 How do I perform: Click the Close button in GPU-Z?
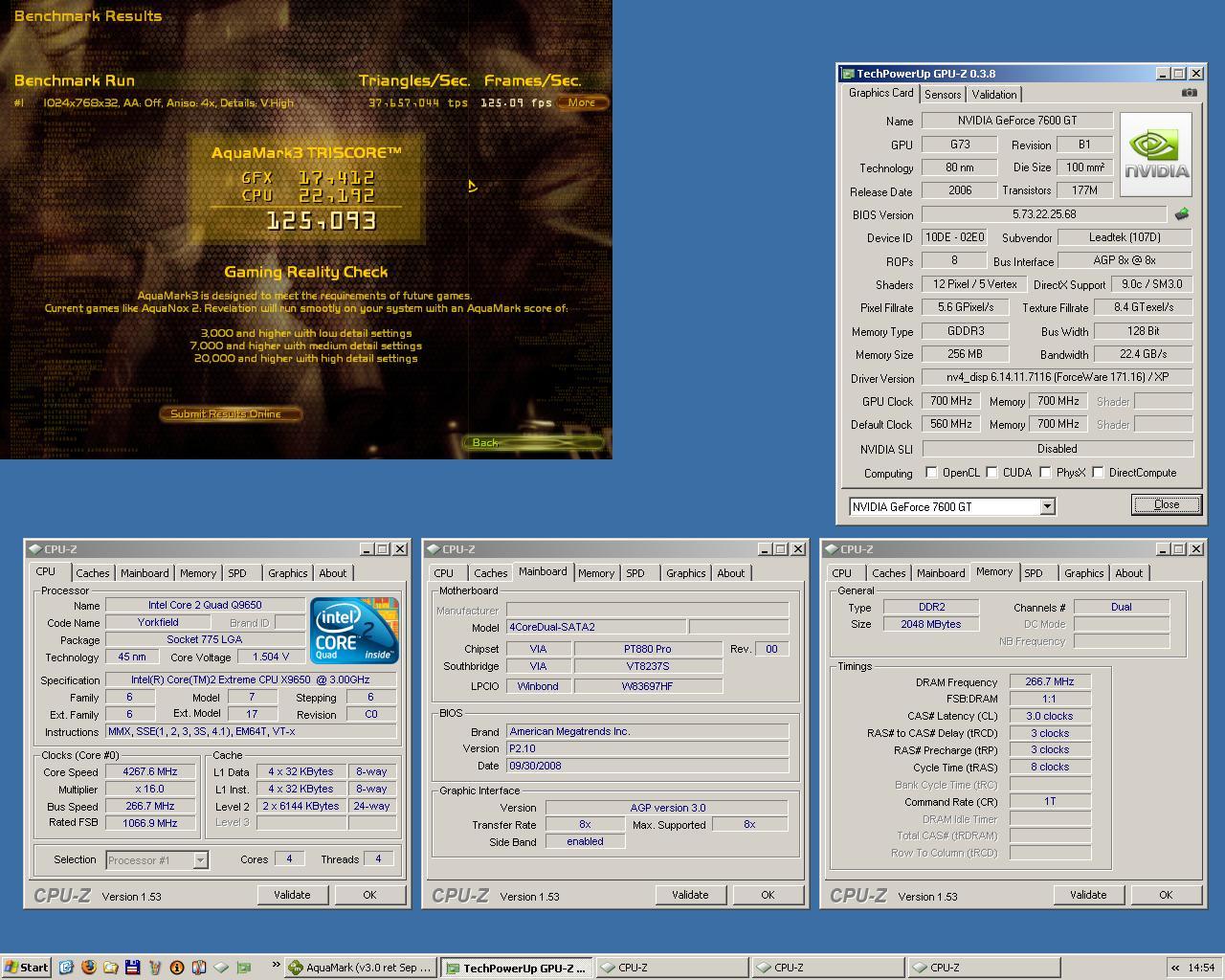(1167, 504)
